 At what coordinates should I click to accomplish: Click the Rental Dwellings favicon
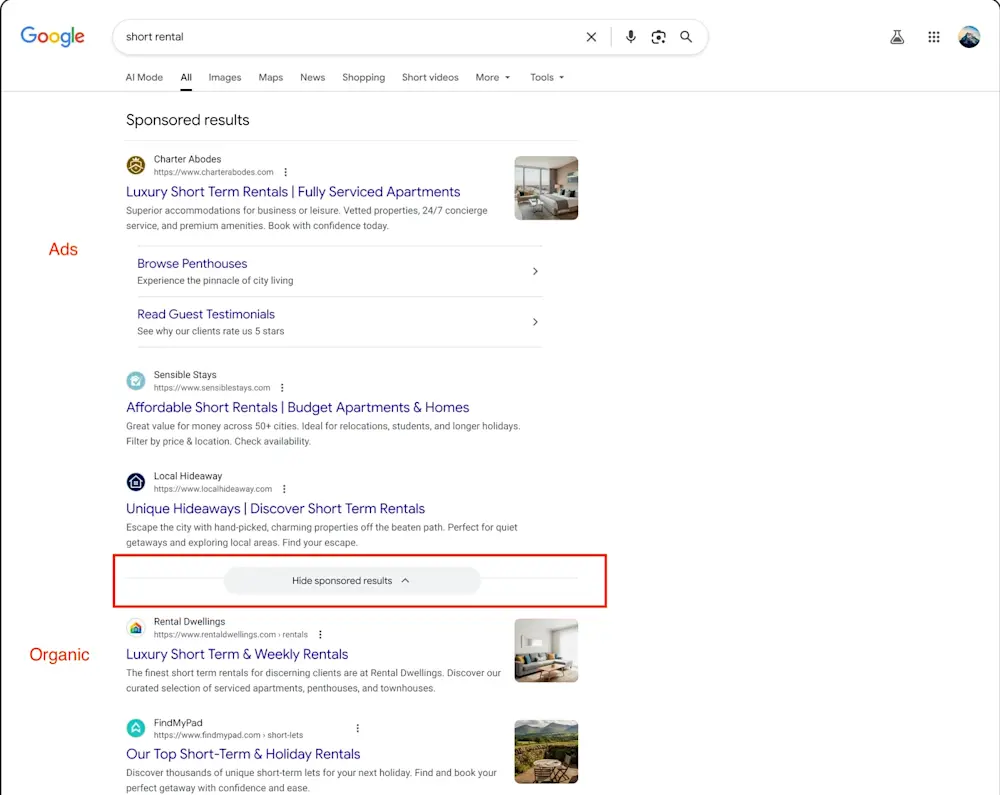point(136,628)
